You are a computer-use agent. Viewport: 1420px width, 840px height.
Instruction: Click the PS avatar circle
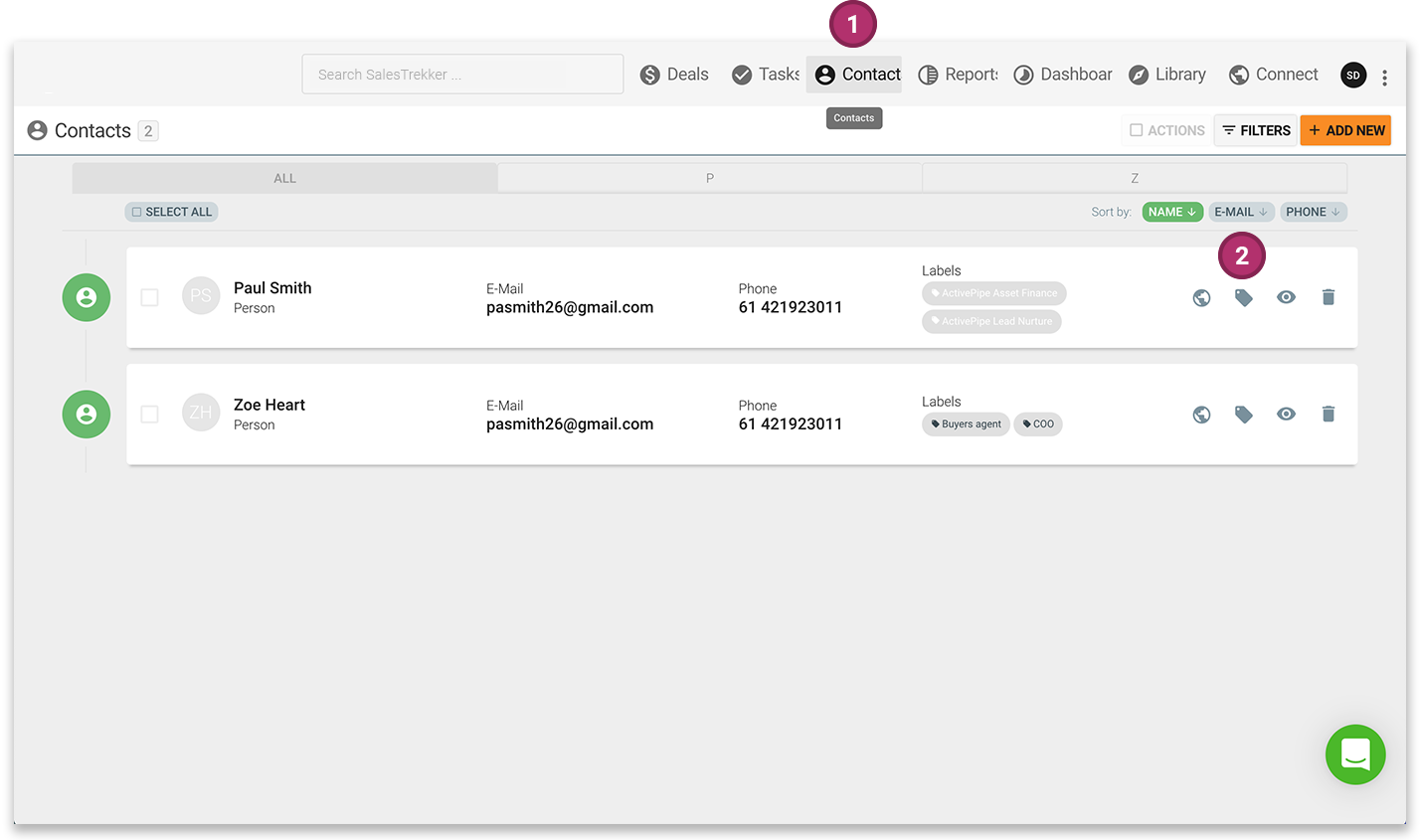coord(201,296)
